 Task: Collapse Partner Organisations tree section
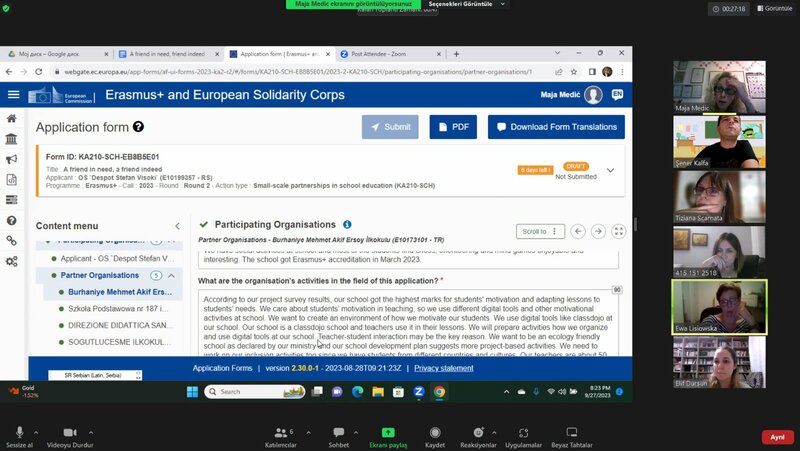(171, 275)
